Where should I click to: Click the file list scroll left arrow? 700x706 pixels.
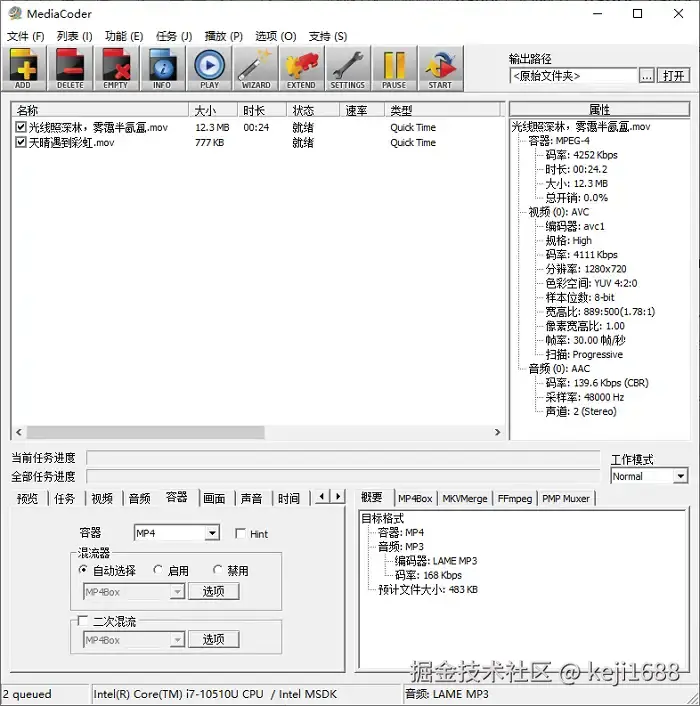point(19,432)
